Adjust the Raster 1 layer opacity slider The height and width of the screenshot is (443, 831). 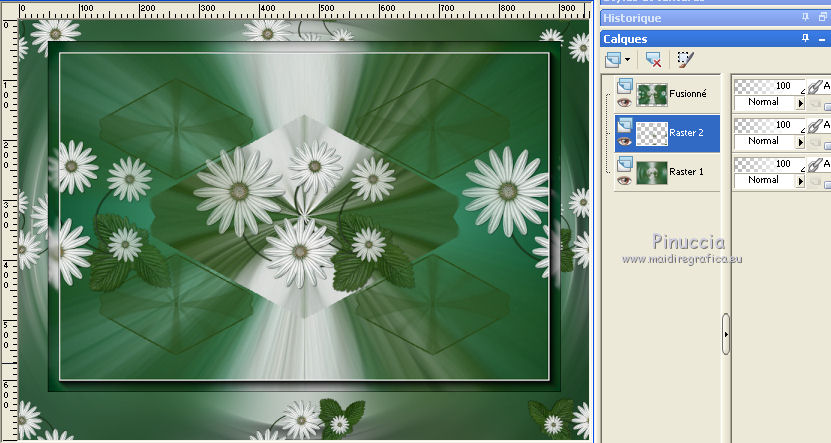point(770,164)
